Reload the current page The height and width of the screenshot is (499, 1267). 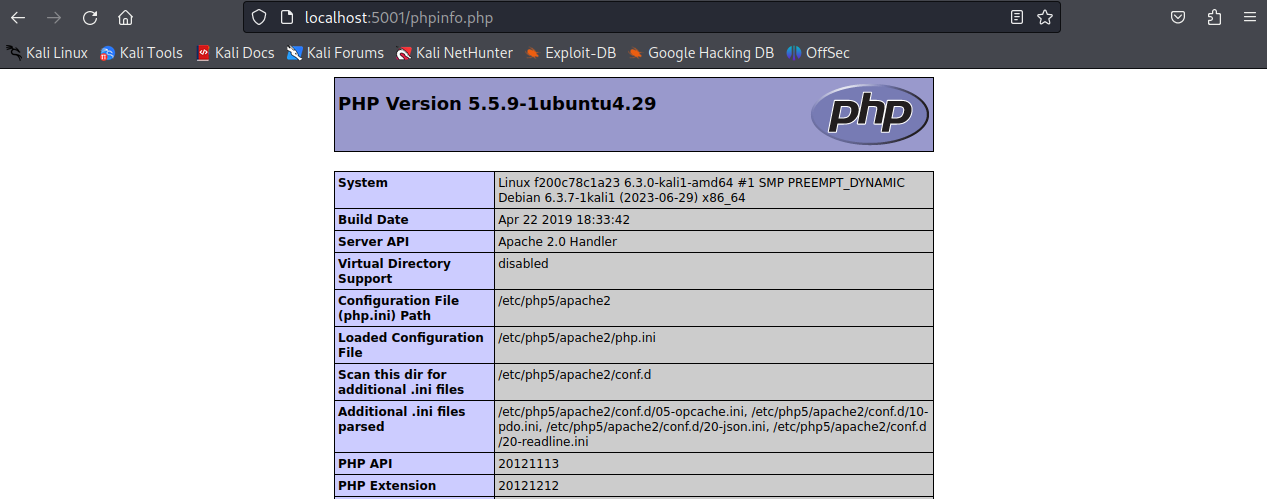tap(90, 17)
